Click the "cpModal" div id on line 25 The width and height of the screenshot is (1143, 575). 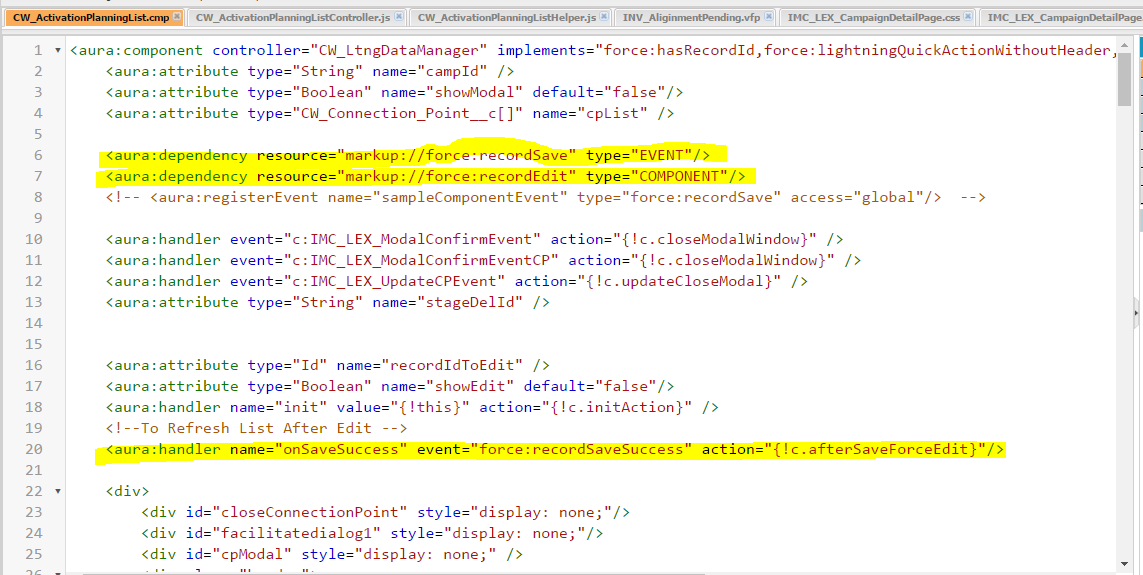coord(253,555)
